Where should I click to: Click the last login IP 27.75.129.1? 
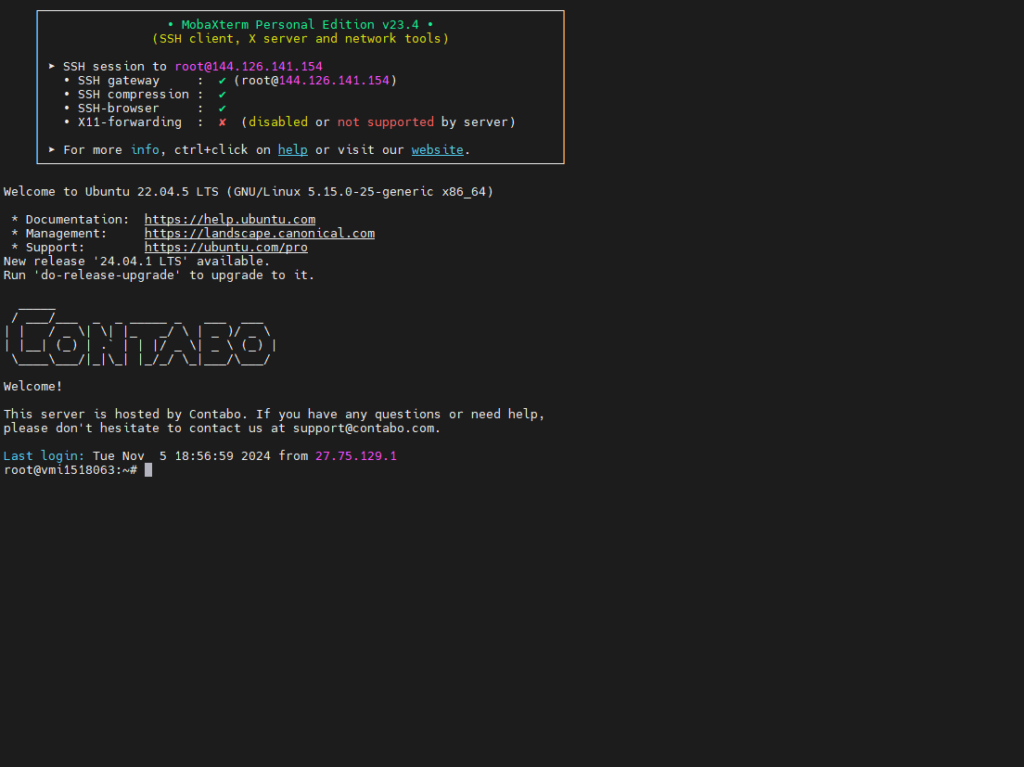tap(355, 456)
